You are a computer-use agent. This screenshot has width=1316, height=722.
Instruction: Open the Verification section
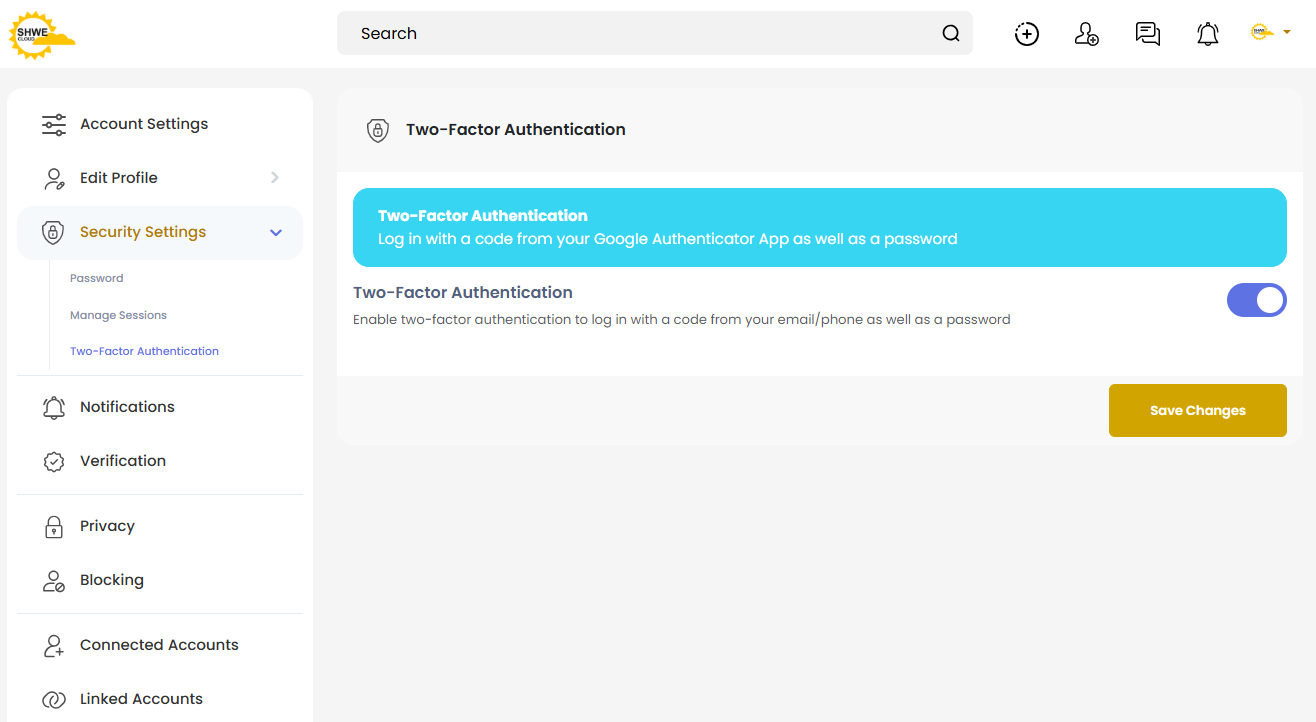pyautogui.click(x=160, y=461)
